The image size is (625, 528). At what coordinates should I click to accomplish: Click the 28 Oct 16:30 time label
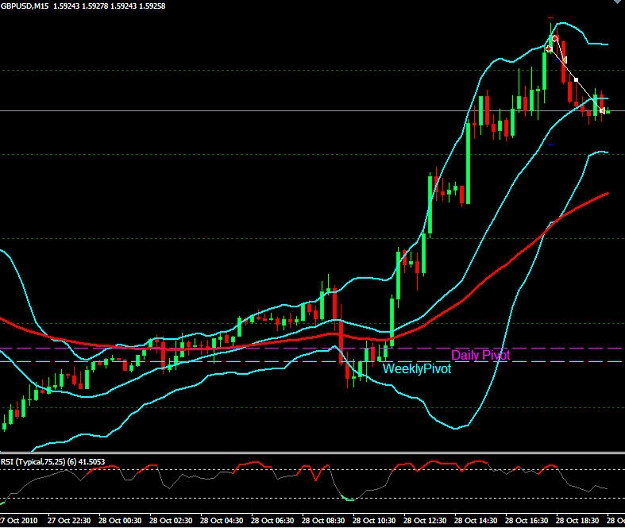(x=527, y=520)
